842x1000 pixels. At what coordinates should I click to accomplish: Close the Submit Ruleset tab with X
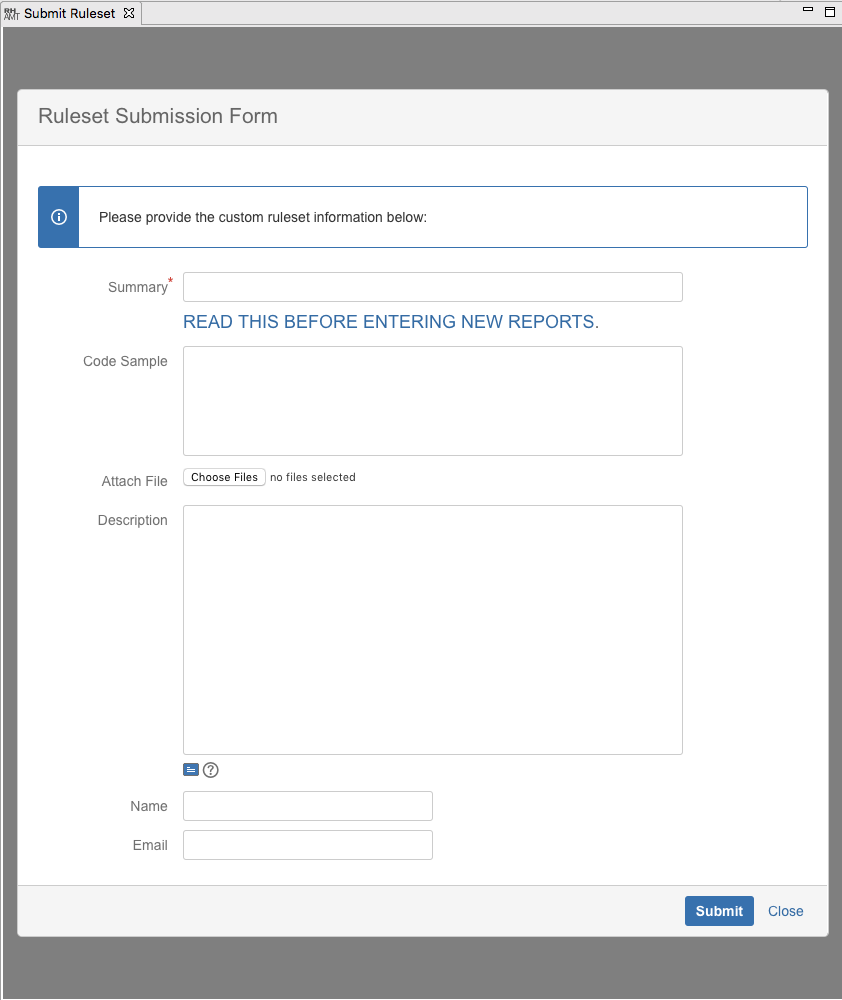pyautogui.click(x=129, y=14)
